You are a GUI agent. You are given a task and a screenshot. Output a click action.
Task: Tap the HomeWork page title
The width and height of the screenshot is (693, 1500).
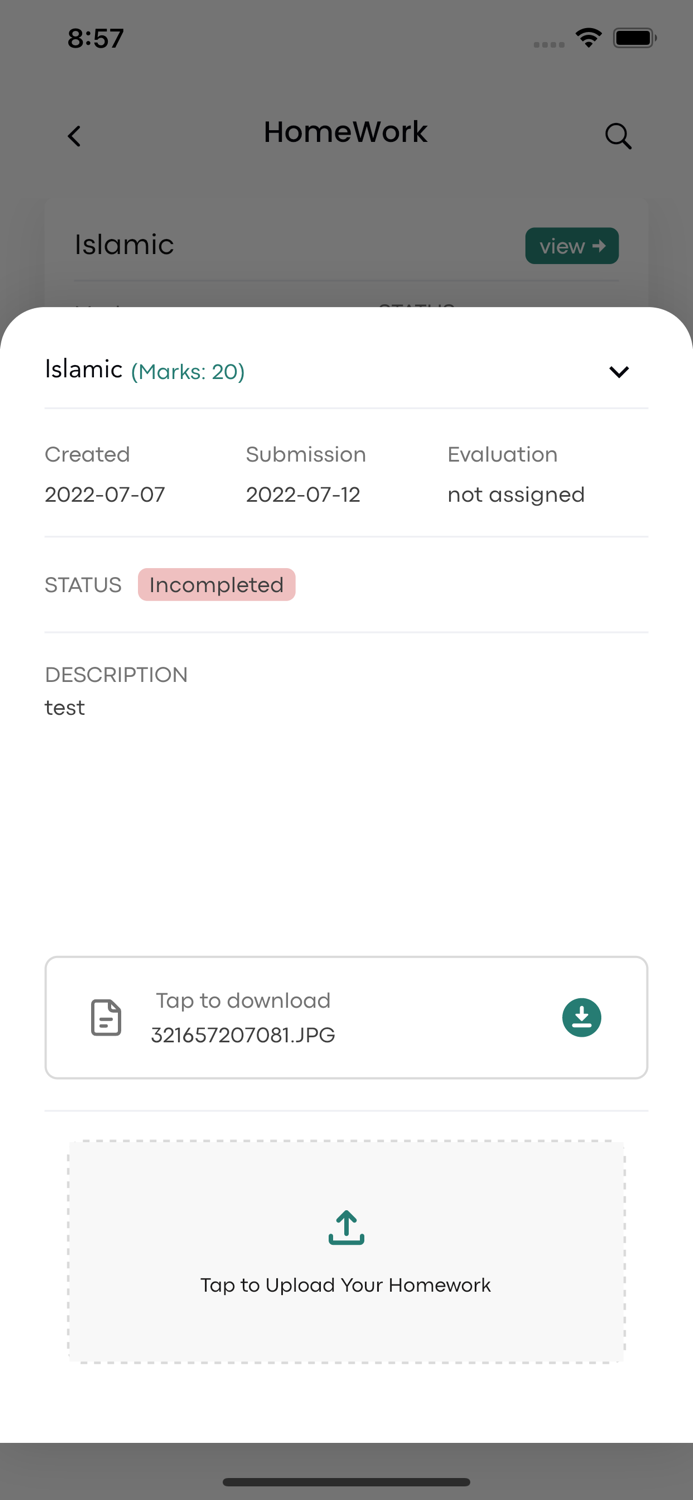346,132
